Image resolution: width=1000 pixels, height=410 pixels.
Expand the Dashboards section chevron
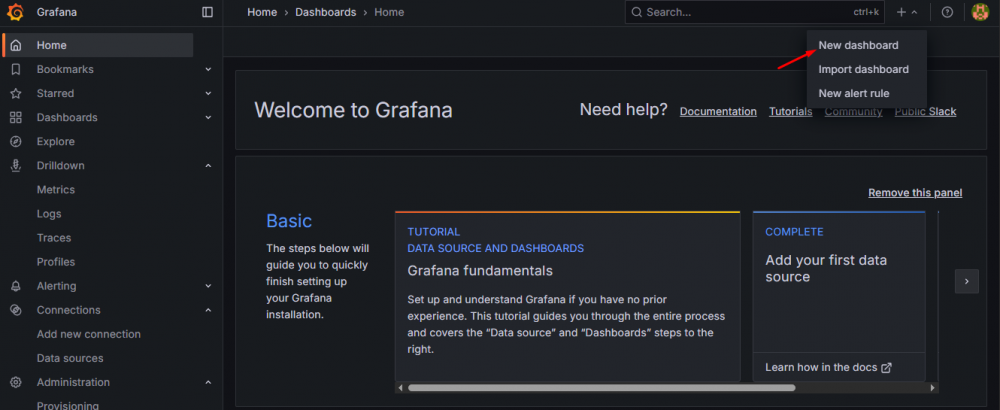tap(208, 117)
